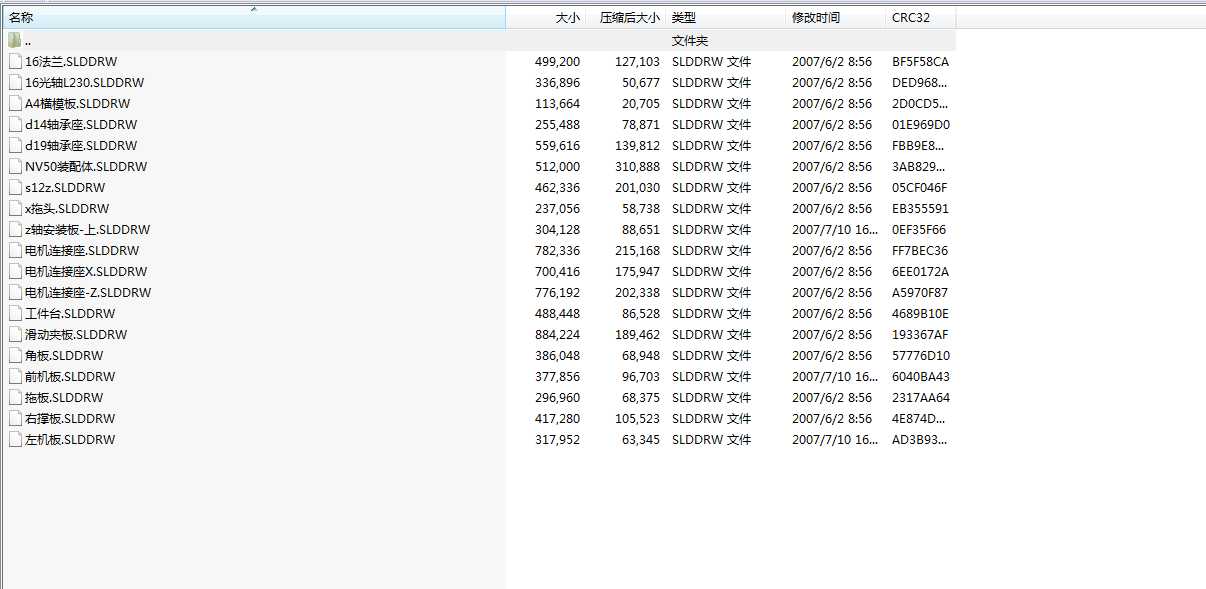This screenshot has width=1206, height=589.
Task: Click the size value 782,336
Action: 557,250
